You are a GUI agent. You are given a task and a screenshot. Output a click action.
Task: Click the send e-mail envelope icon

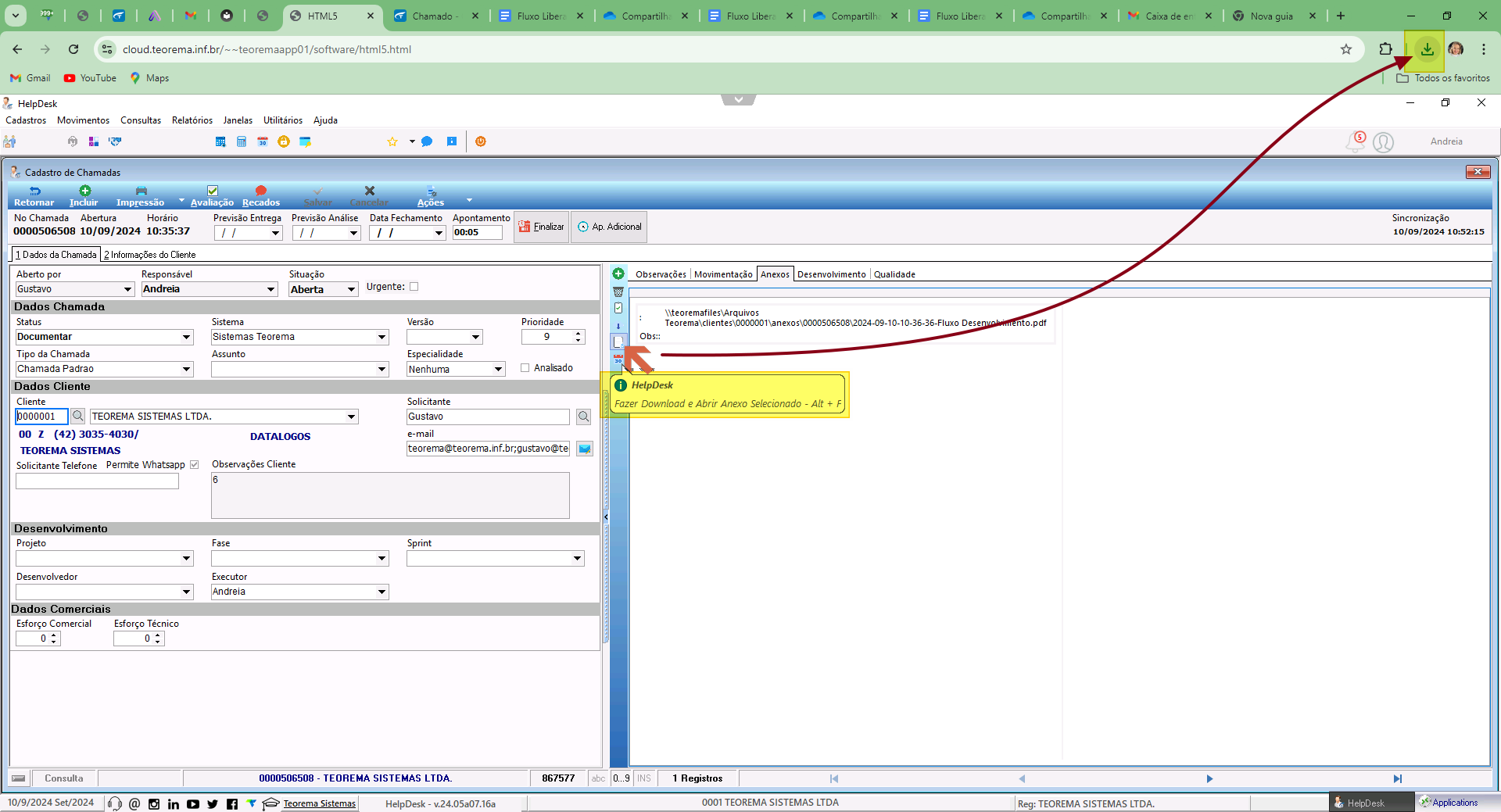pyautogui.click(x=585, y=449)
